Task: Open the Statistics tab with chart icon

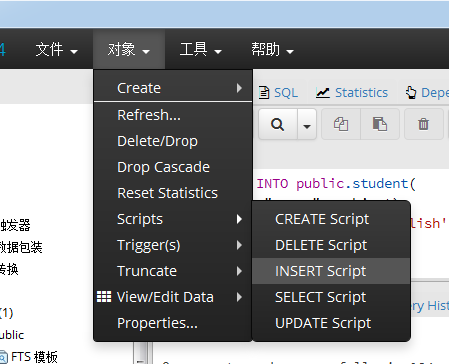Action: click(x=352, y=93)
